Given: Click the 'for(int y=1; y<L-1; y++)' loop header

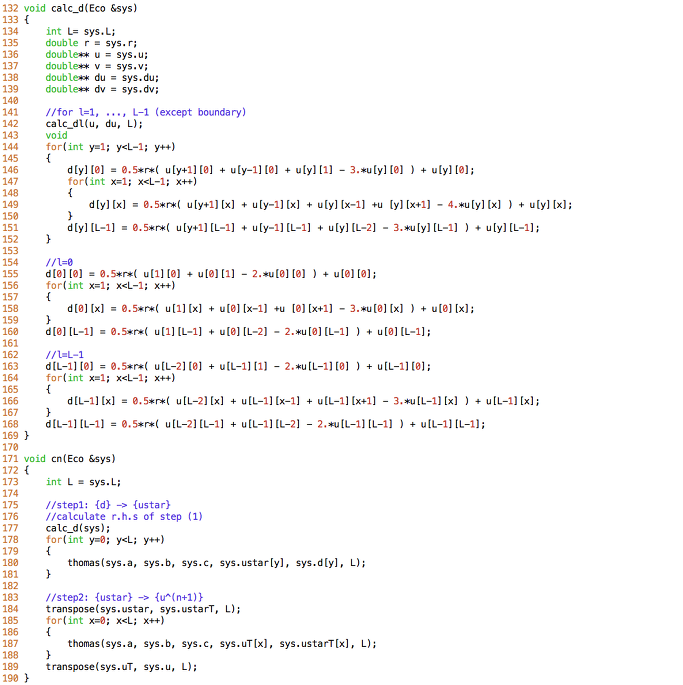Looking at the screenshot, I should pos(111,147).
